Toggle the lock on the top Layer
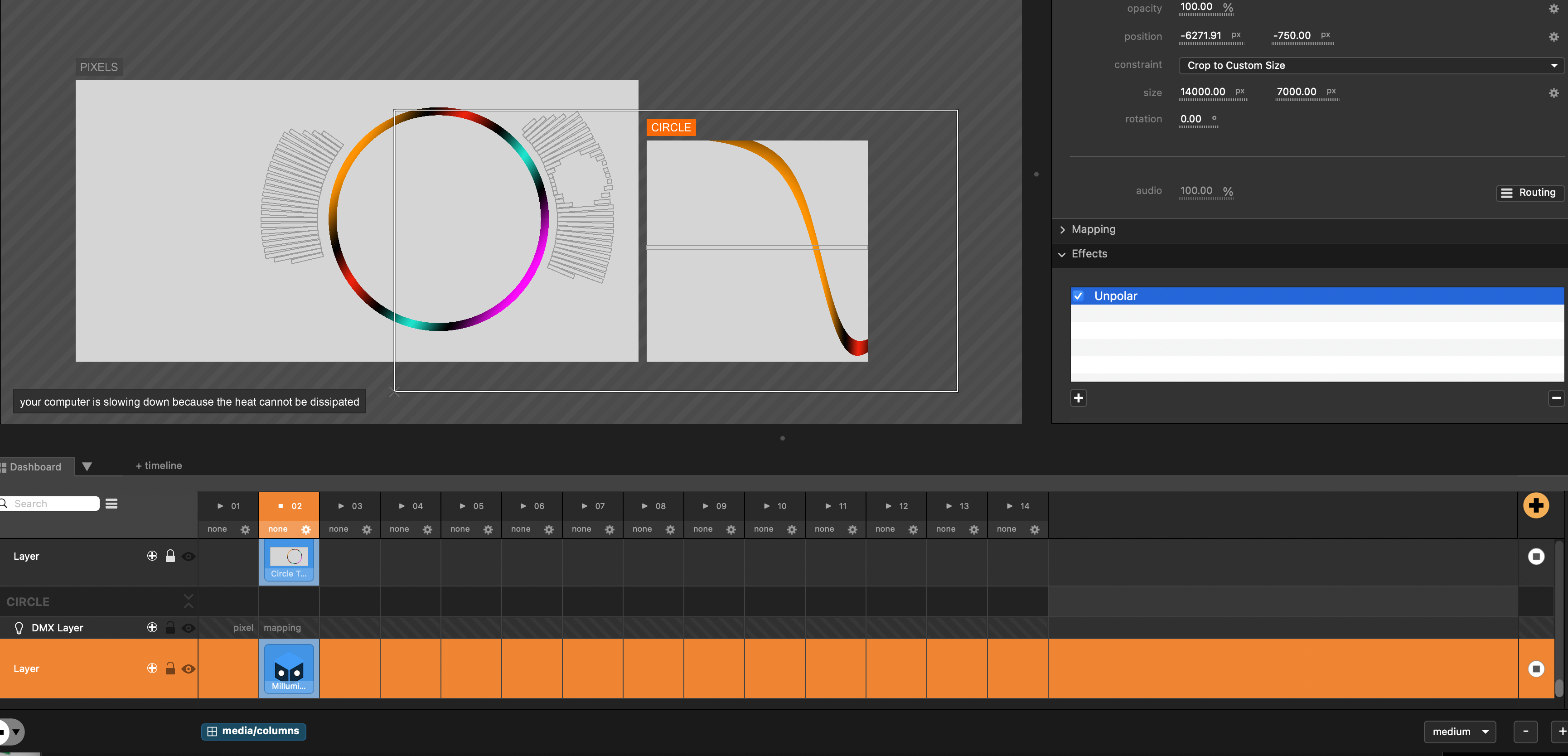The image size is (1568, 756). tap(170, 556)
